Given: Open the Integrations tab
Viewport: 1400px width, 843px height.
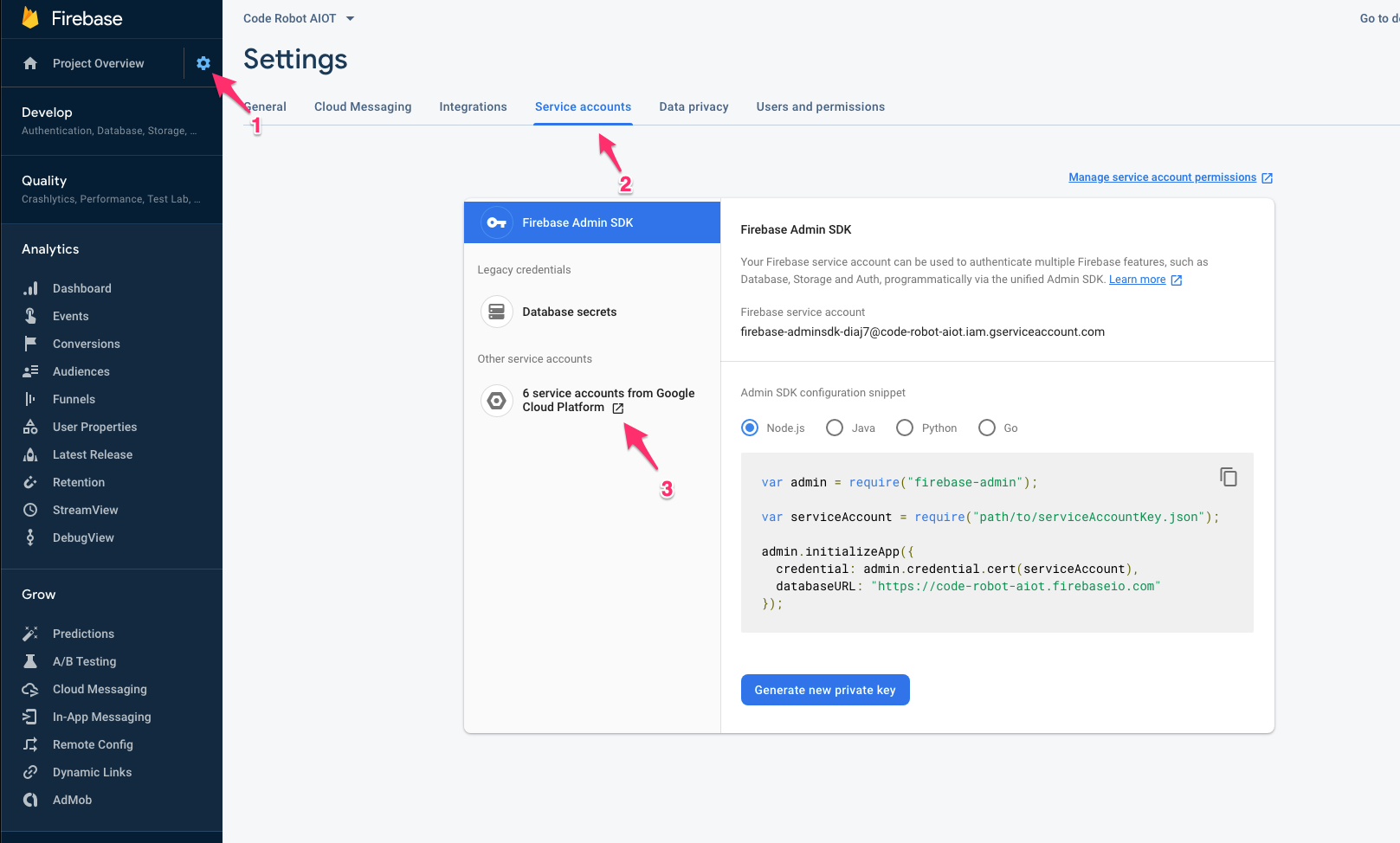Looking at the screenshot, I should 473,106.
